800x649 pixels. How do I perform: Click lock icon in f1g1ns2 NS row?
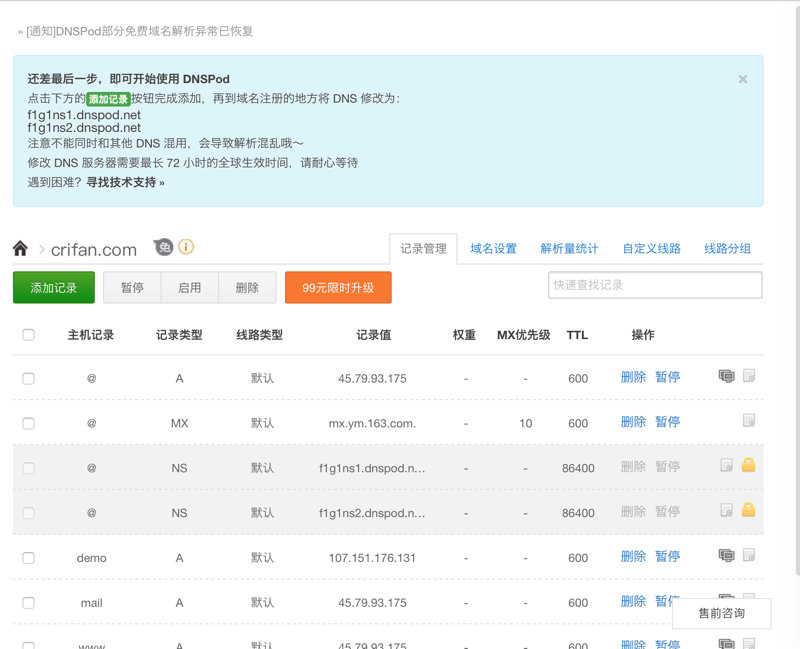pyautogui.click(x=748, y=510)
